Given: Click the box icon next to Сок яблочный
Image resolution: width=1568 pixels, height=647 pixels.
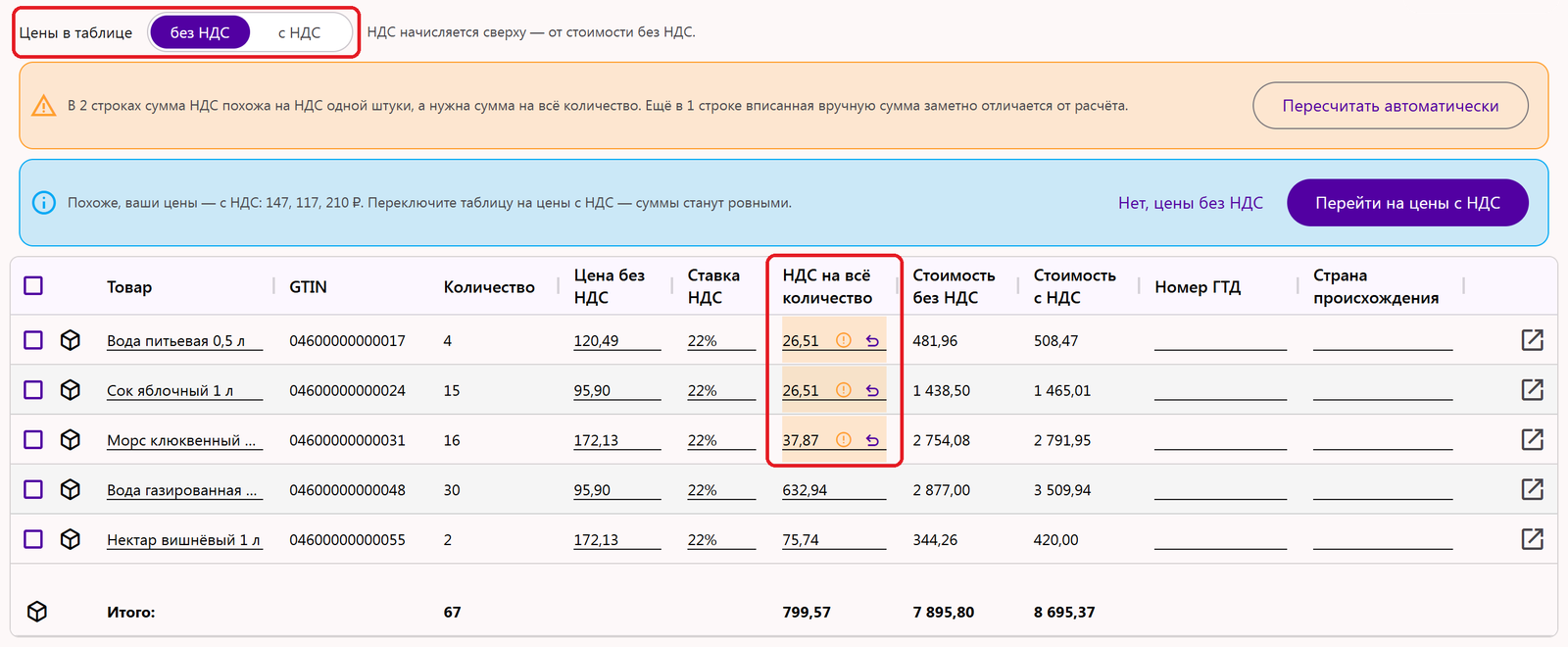Looking at the screenshot, I should (x=71, y=390).
